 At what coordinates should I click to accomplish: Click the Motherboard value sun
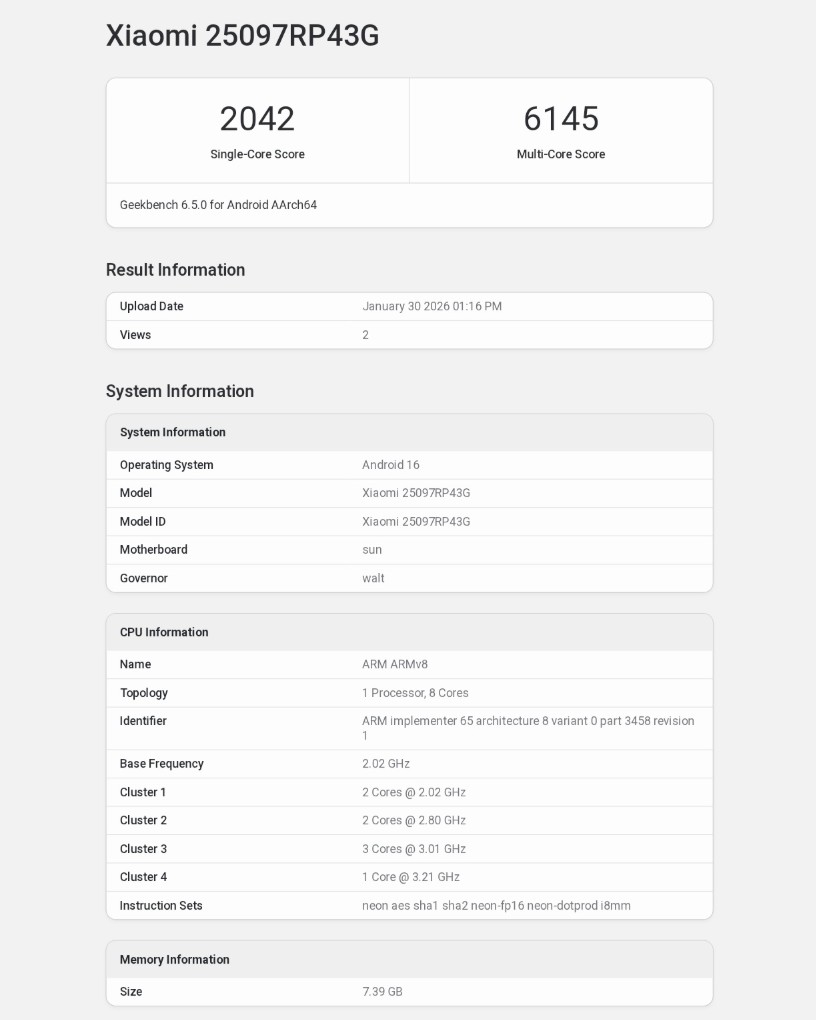click(372, 550)
